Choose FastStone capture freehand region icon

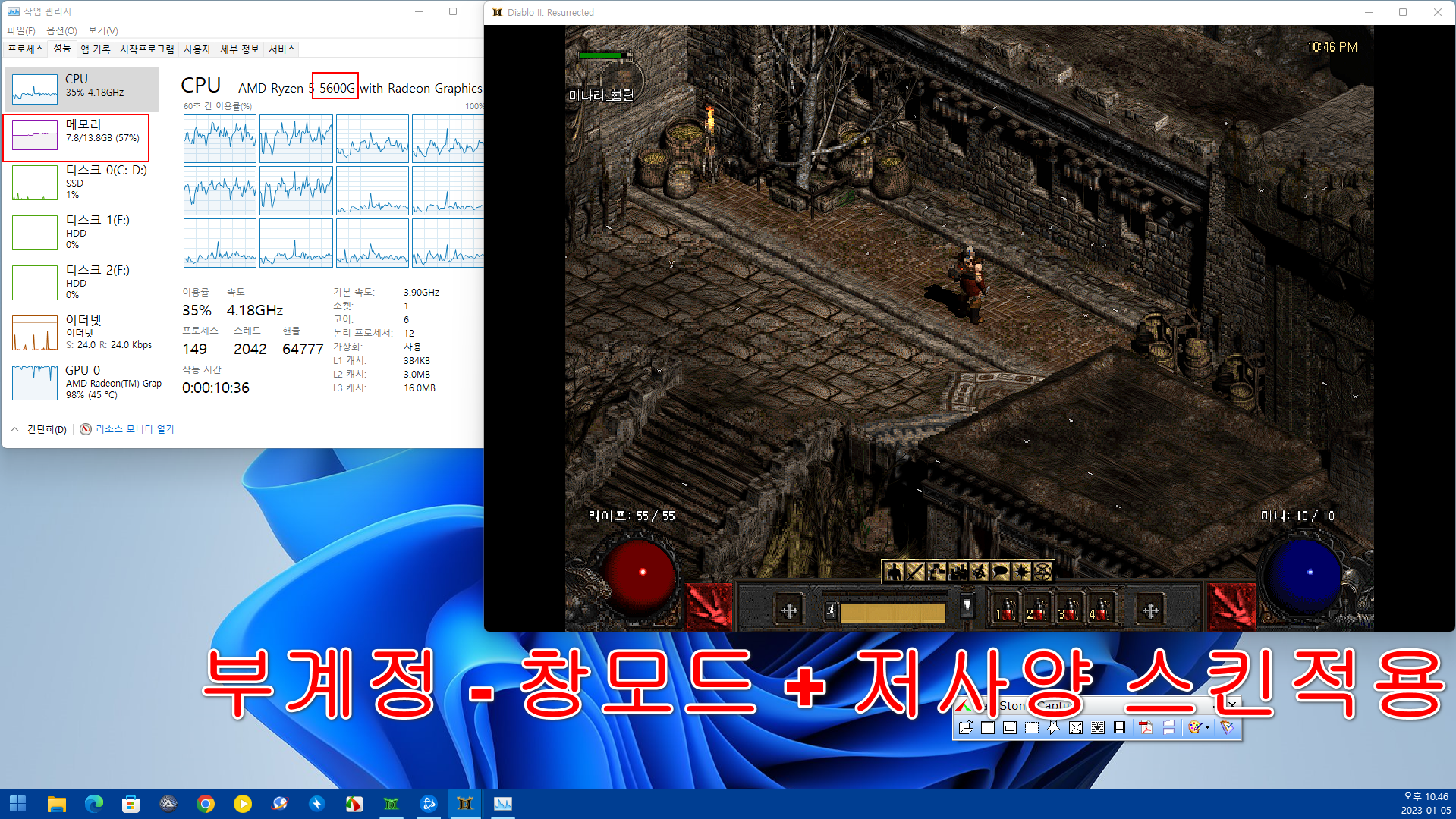click(x=1054, y=728)
